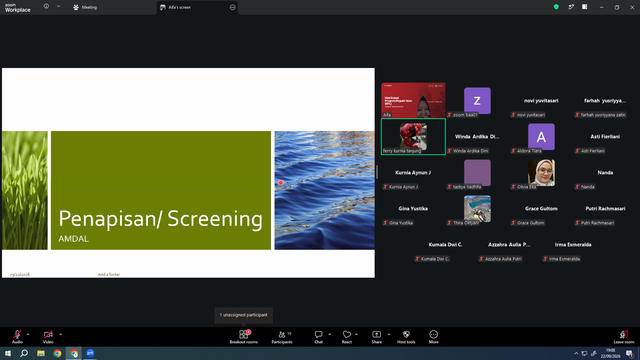Open Breakout rooms panel
The height and width of the screenshot is (360, 640).
[x=244, y=337]
